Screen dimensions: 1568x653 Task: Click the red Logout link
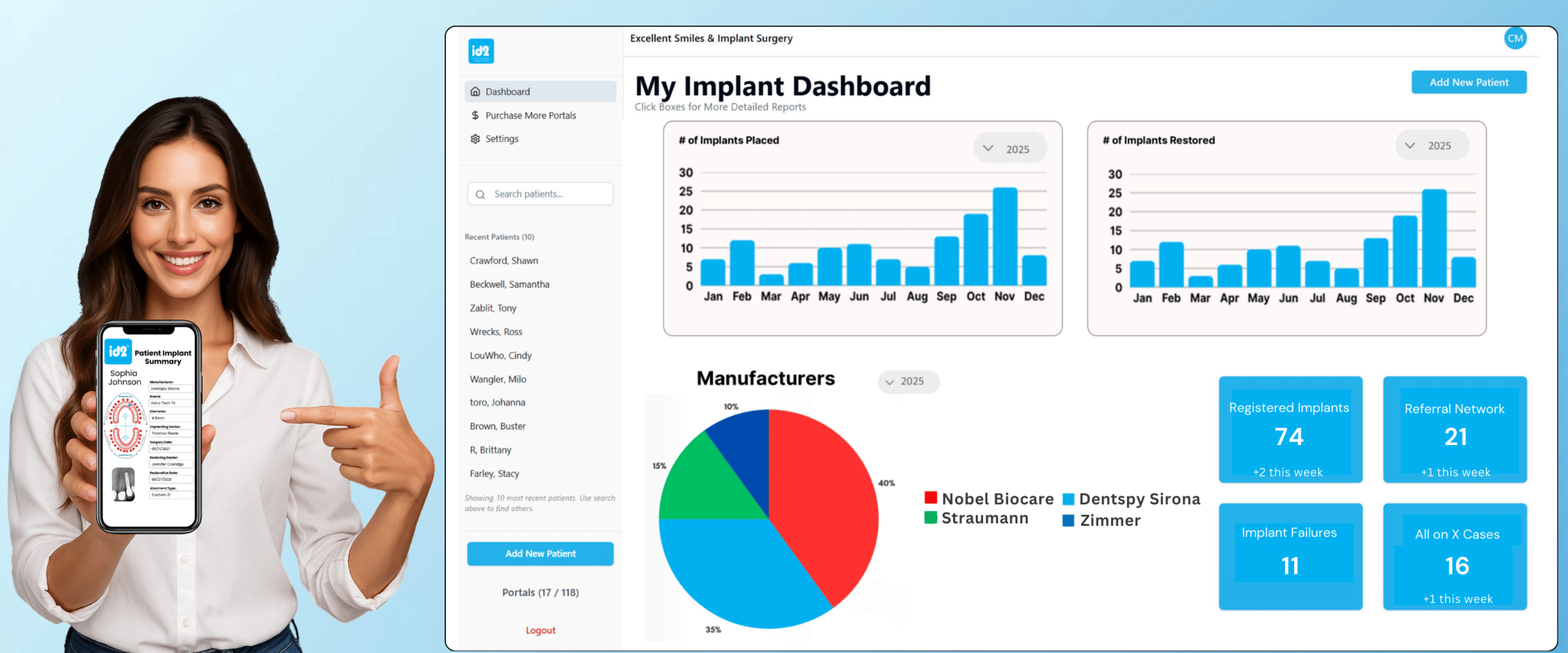(x=540, y=630)
